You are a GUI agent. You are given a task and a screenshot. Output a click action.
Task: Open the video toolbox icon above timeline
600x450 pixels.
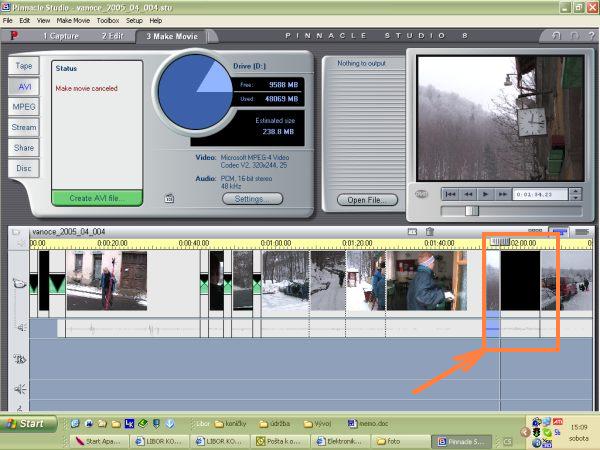[17, 232]
